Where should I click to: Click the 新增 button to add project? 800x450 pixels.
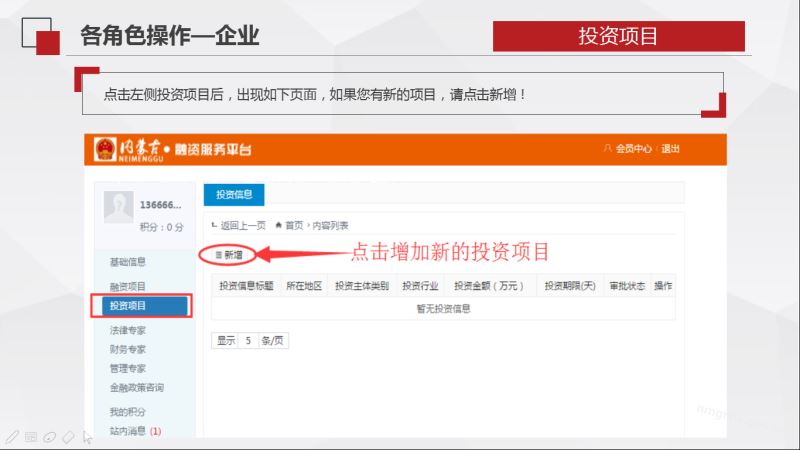pyautogui.click(x=227, y=255)
